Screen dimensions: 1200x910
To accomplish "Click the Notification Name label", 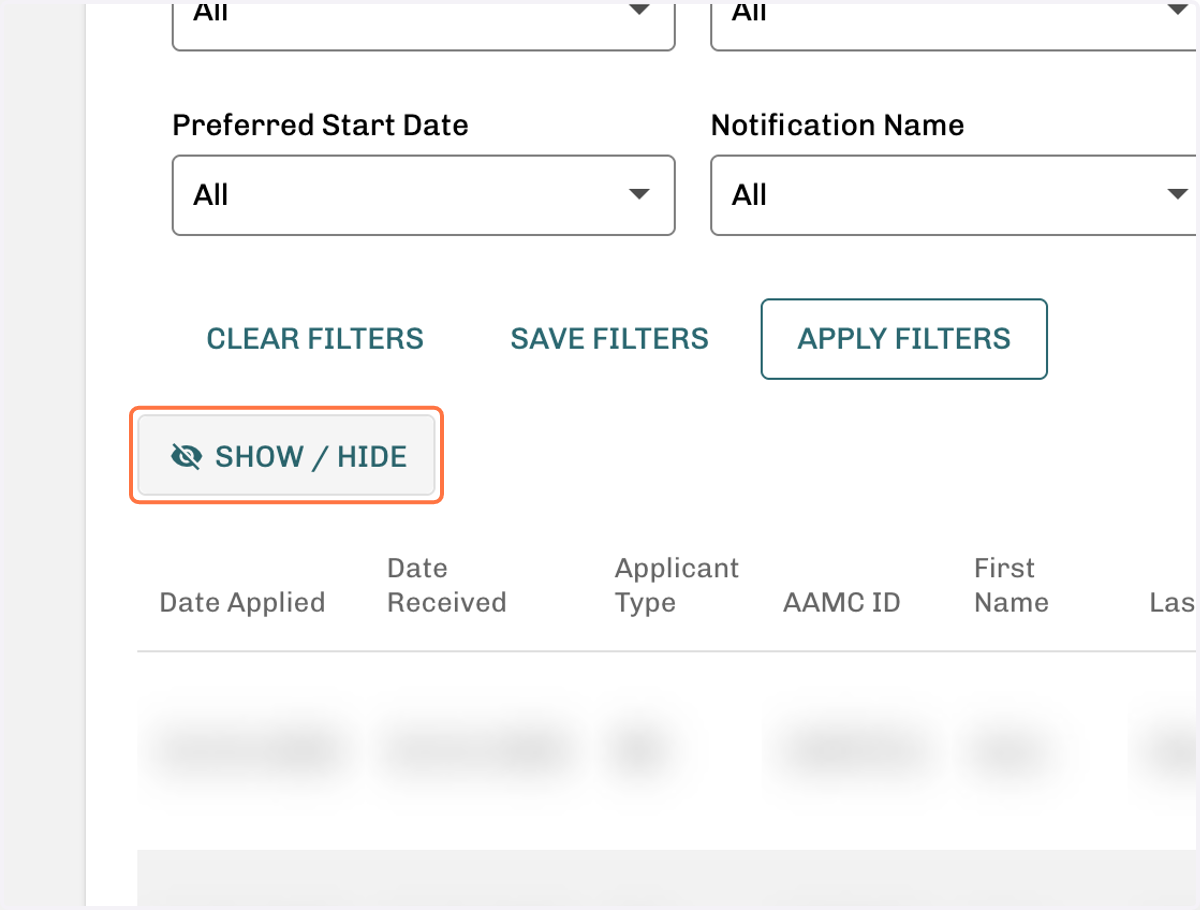I will [x=837, y=125].
